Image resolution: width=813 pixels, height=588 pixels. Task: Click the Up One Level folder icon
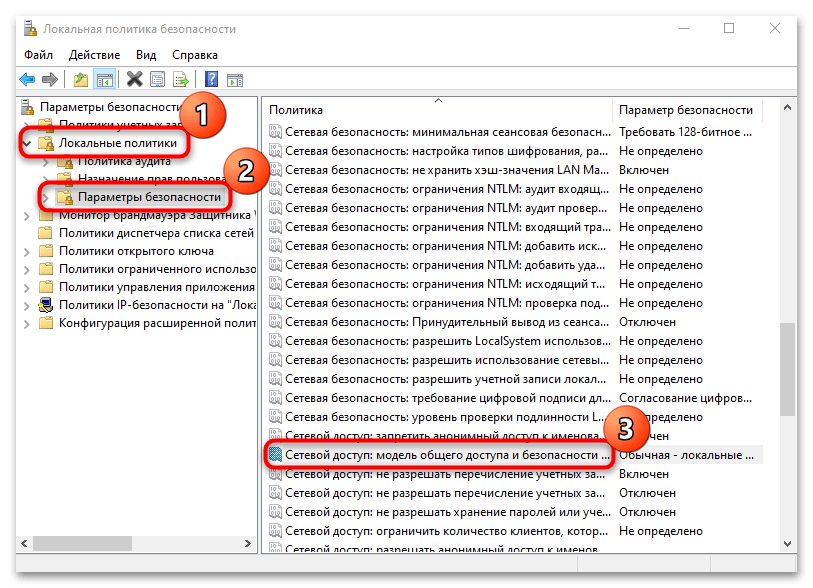click(81, 80)
